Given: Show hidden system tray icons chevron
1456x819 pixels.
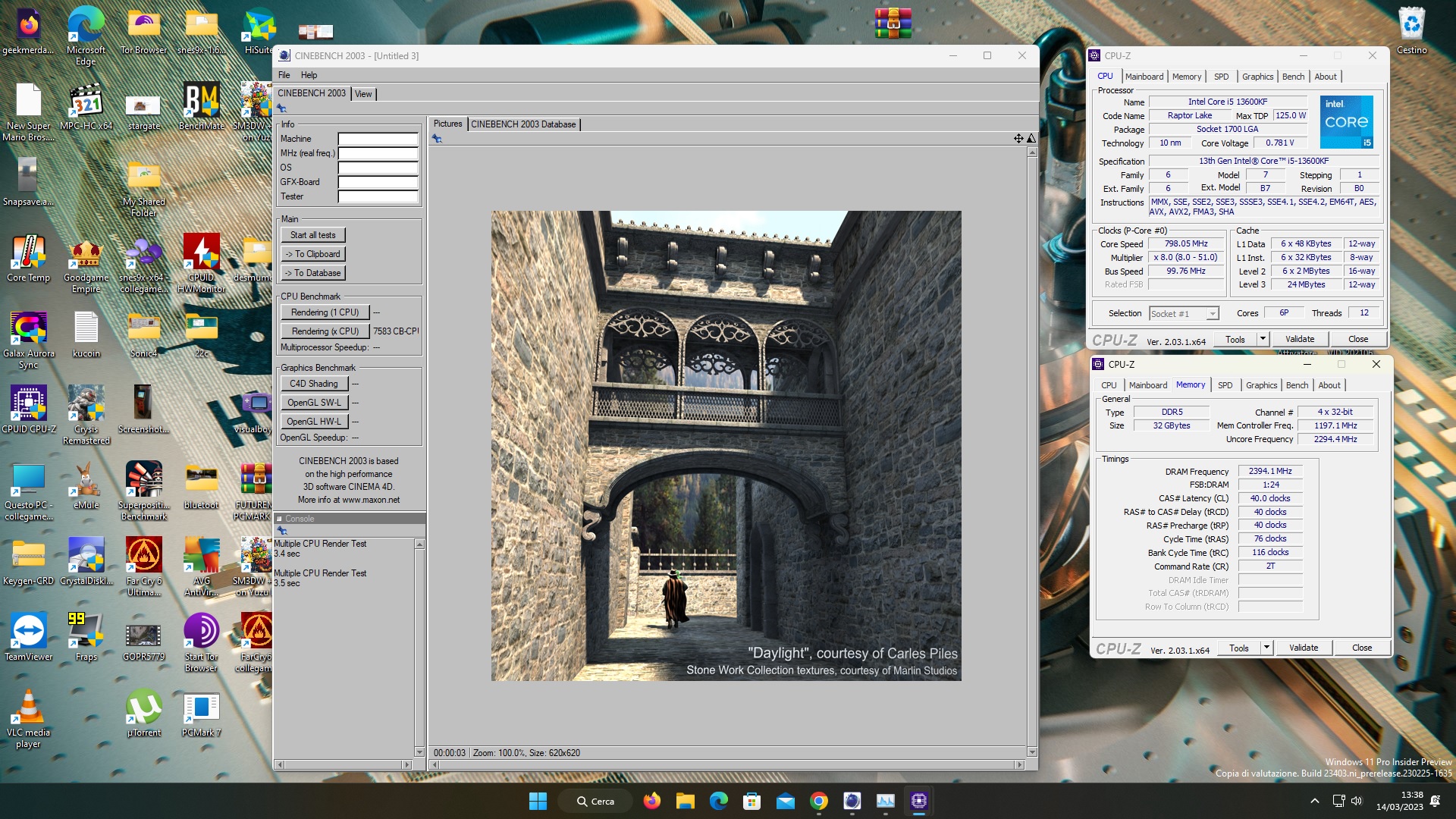Looking at the screenshot, I should [x=1314, y=801].
